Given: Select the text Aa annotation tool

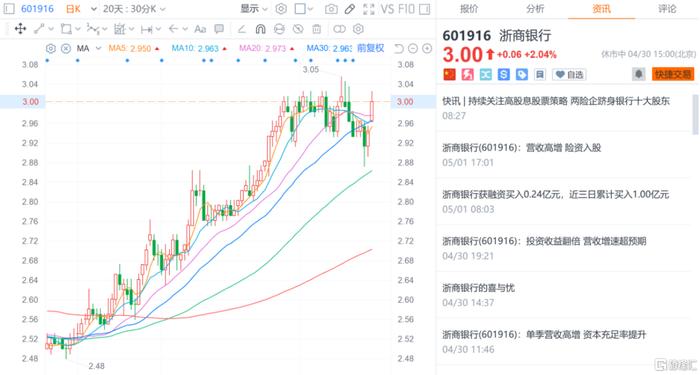Looking at the screenshot, I should coord(200,29).
